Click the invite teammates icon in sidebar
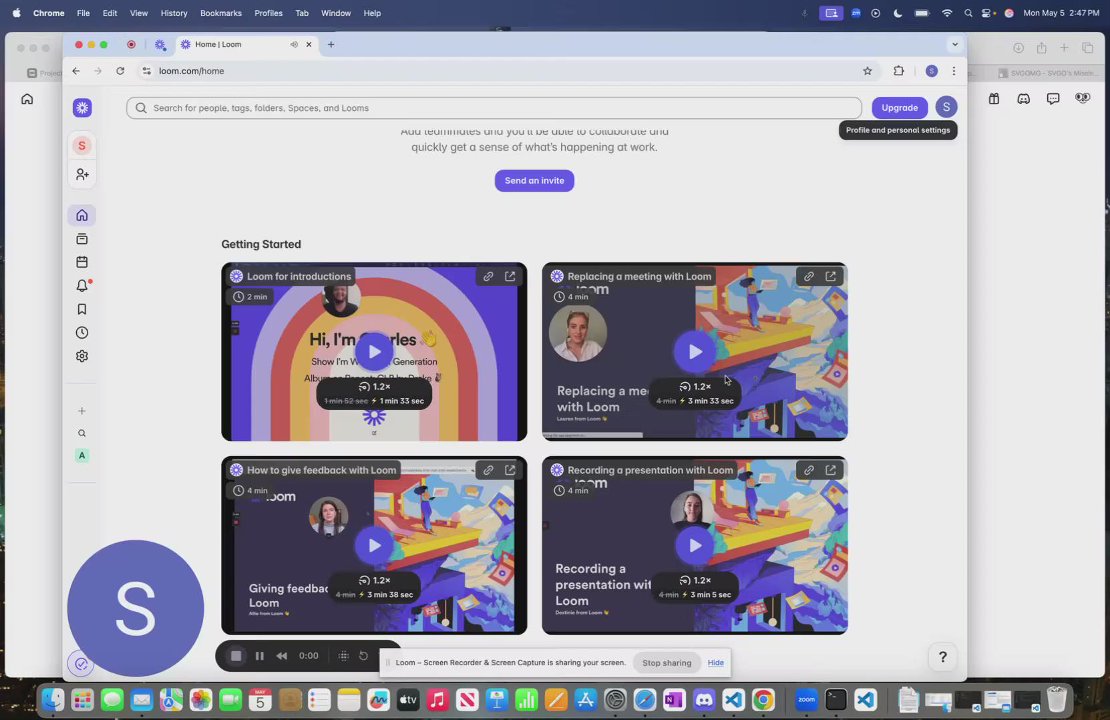Image resolution: width=1110 pixels, height=720 pixels. [x=82, y=174]
